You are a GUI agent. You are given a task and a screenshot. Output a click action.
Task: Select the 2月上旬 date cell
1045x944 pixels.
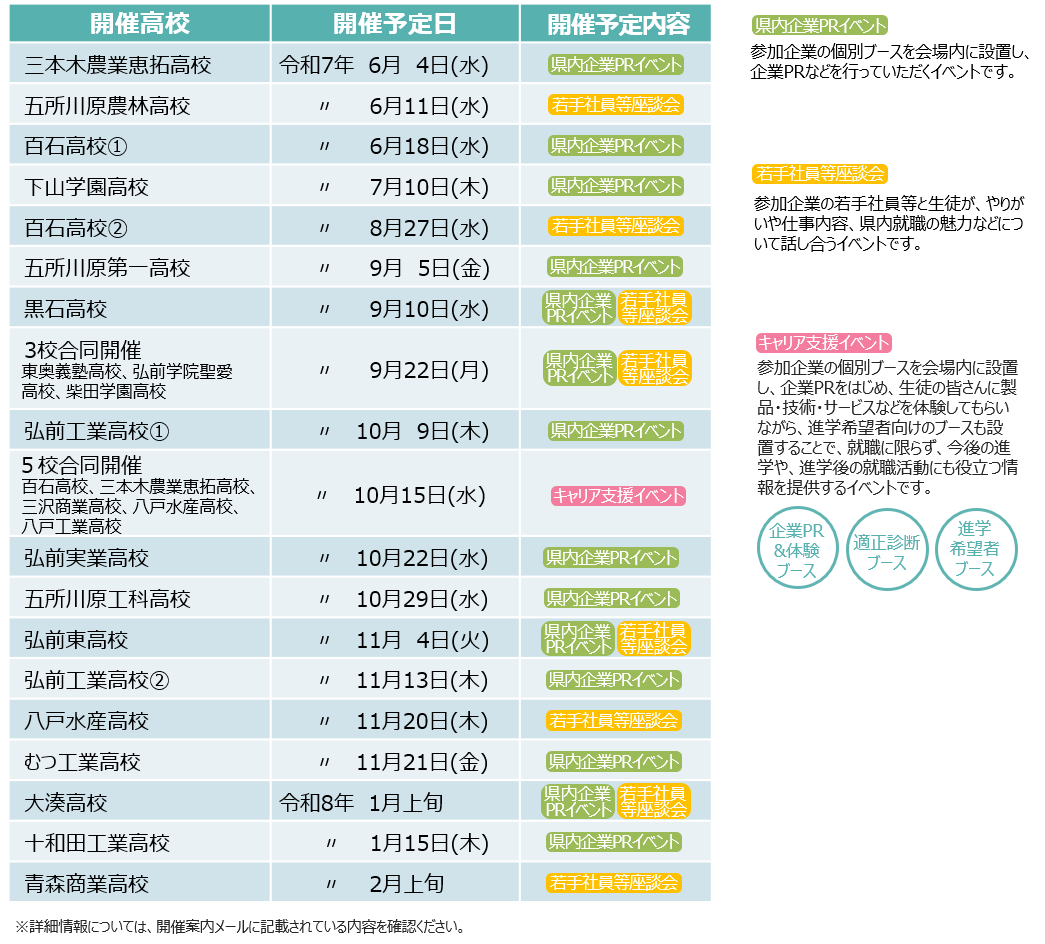(395, 883)
